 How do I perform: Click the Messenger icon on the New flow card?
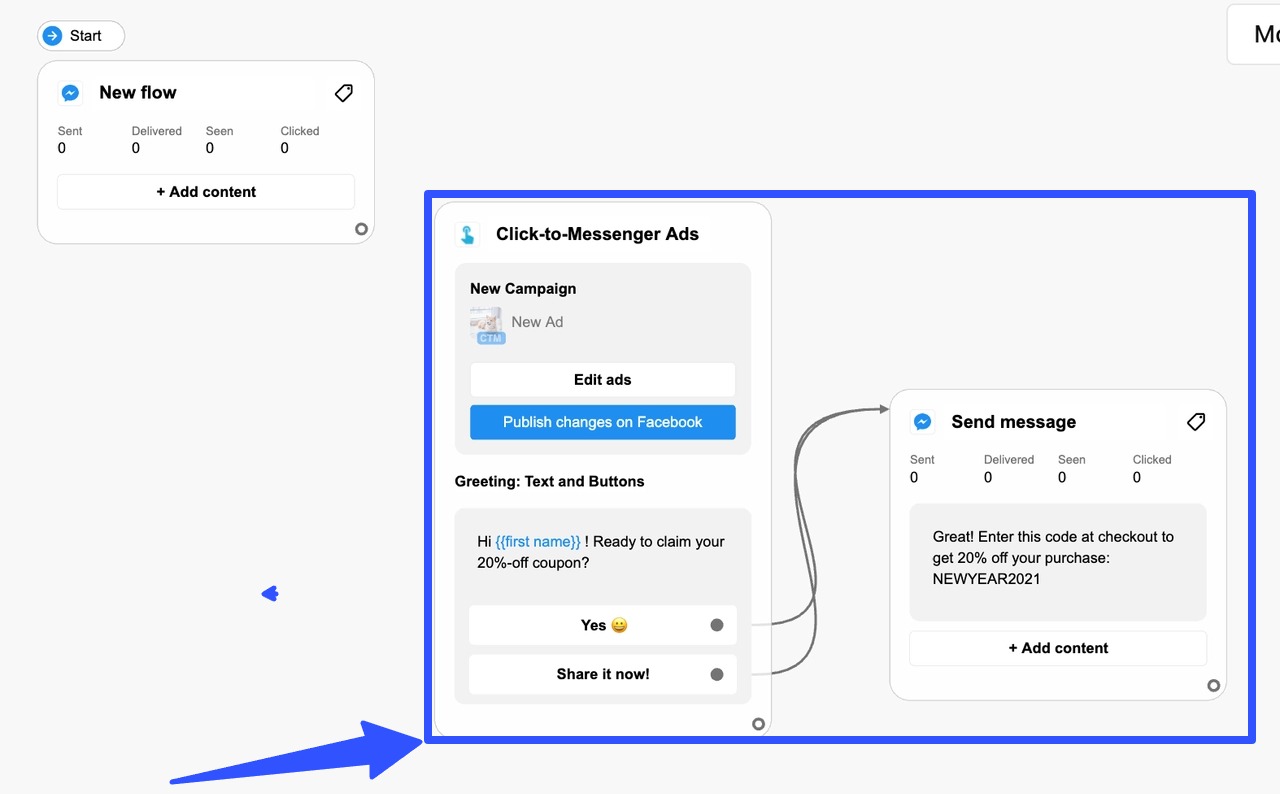click(70, 92)
